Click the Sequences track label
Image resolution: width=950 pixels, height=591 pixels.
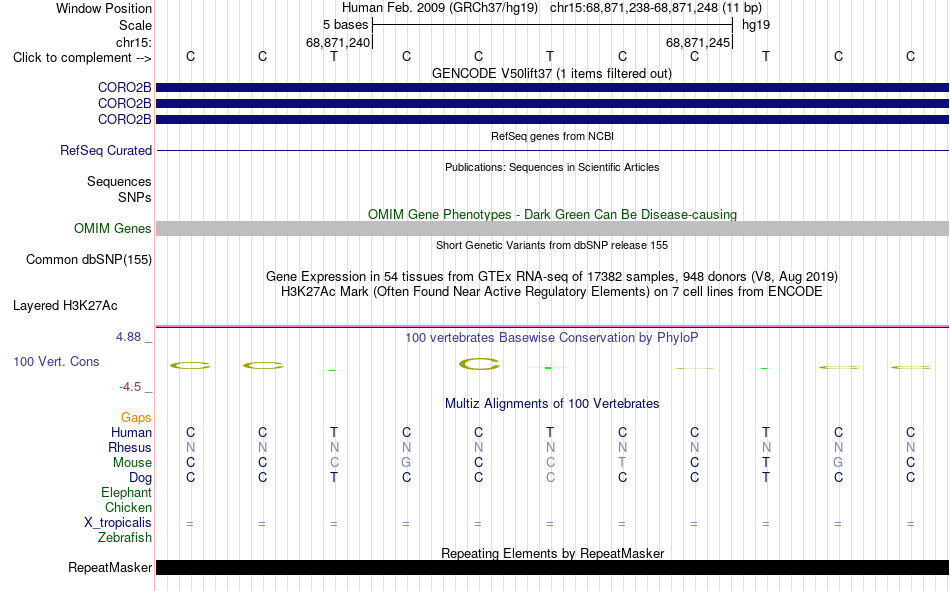pyautogui.click(x=119, y=181)
